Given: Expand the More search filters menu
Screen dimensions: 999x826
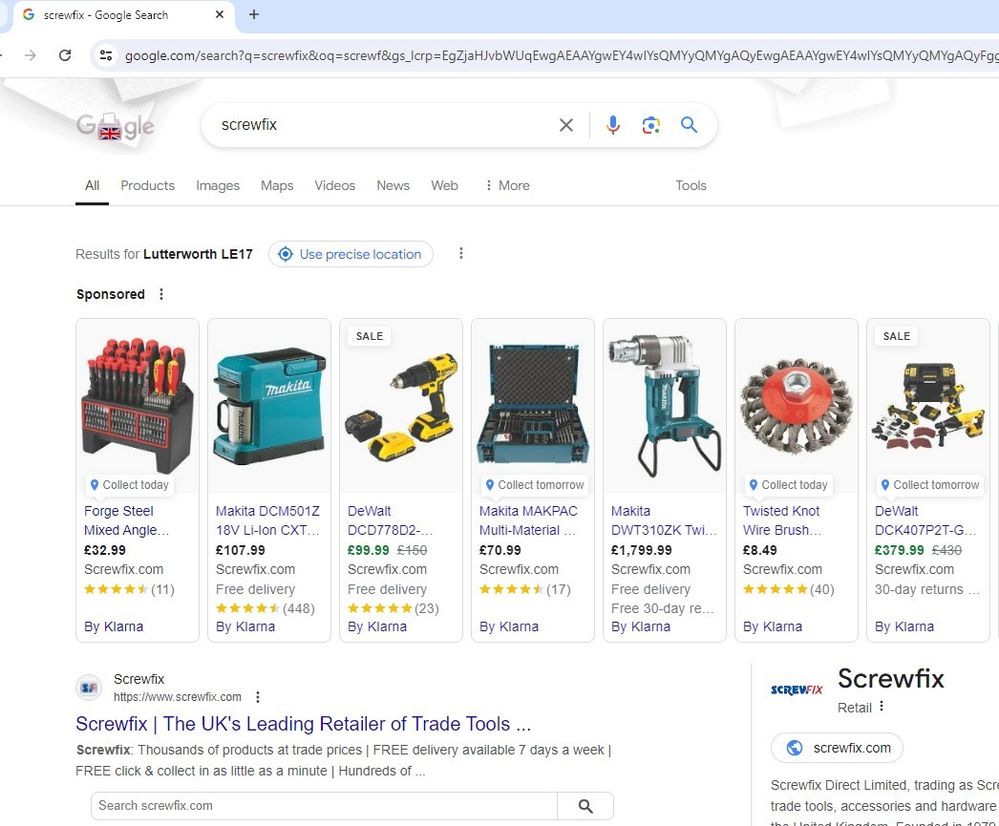Looking at the screenshot, I should [x=506, y=185].
